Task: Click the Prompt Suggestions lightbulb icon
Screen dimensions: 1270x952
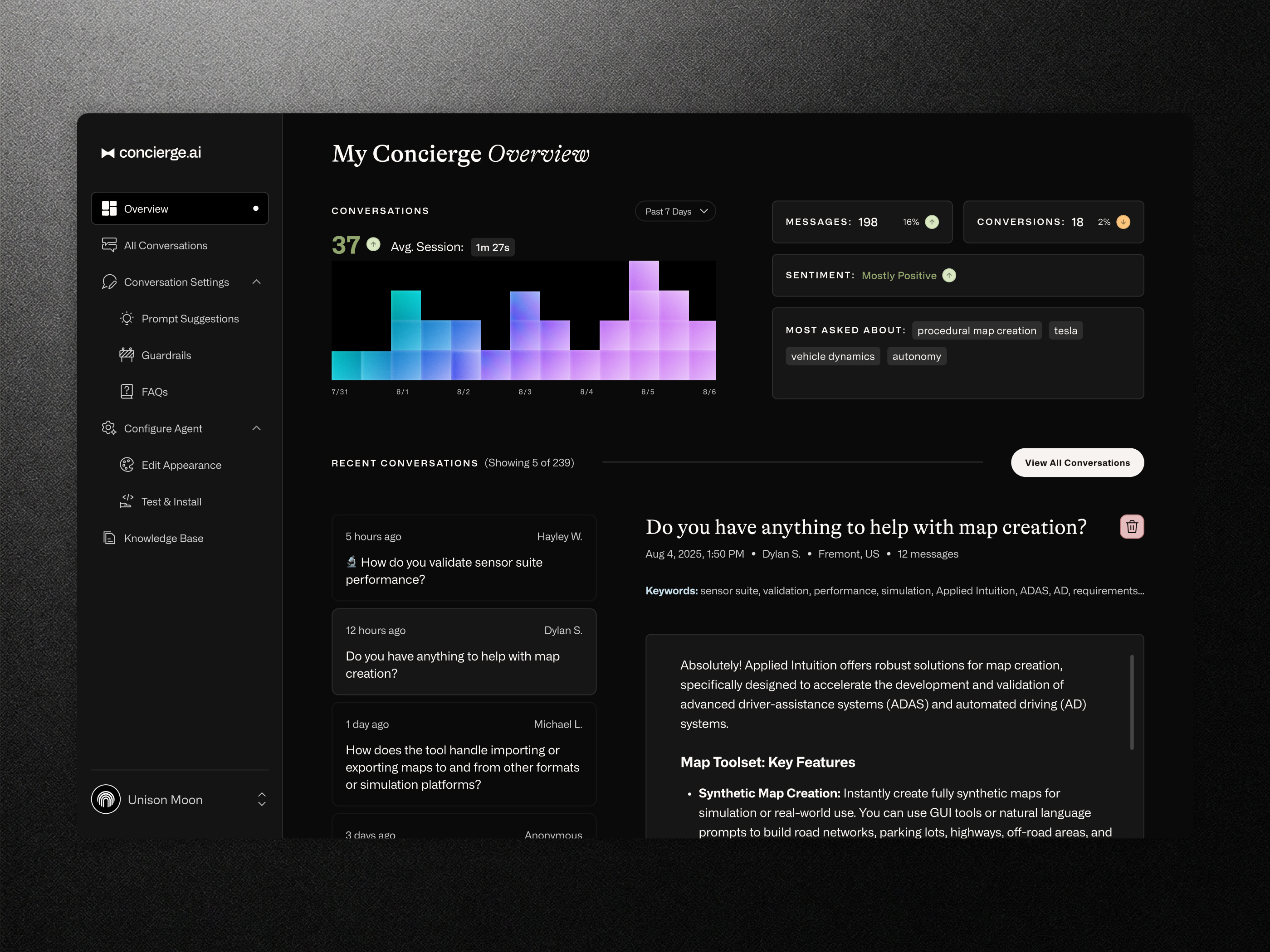Action: [126, 319]
